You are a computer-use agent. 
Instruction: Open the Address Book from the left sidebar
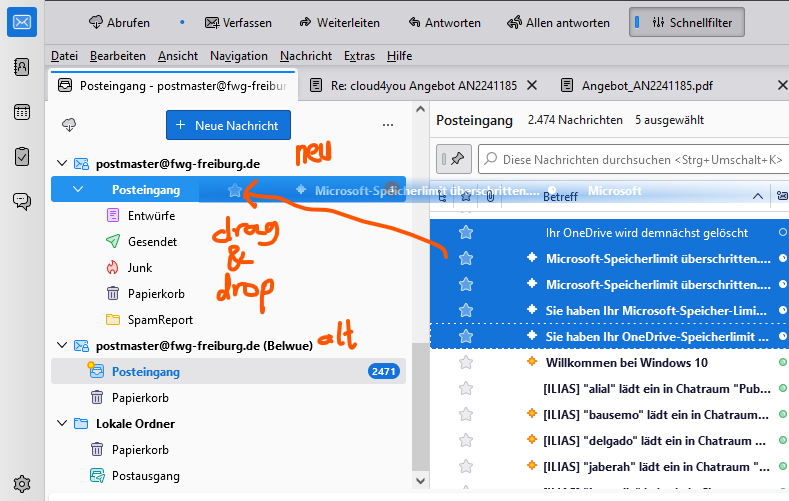[22, 68]
